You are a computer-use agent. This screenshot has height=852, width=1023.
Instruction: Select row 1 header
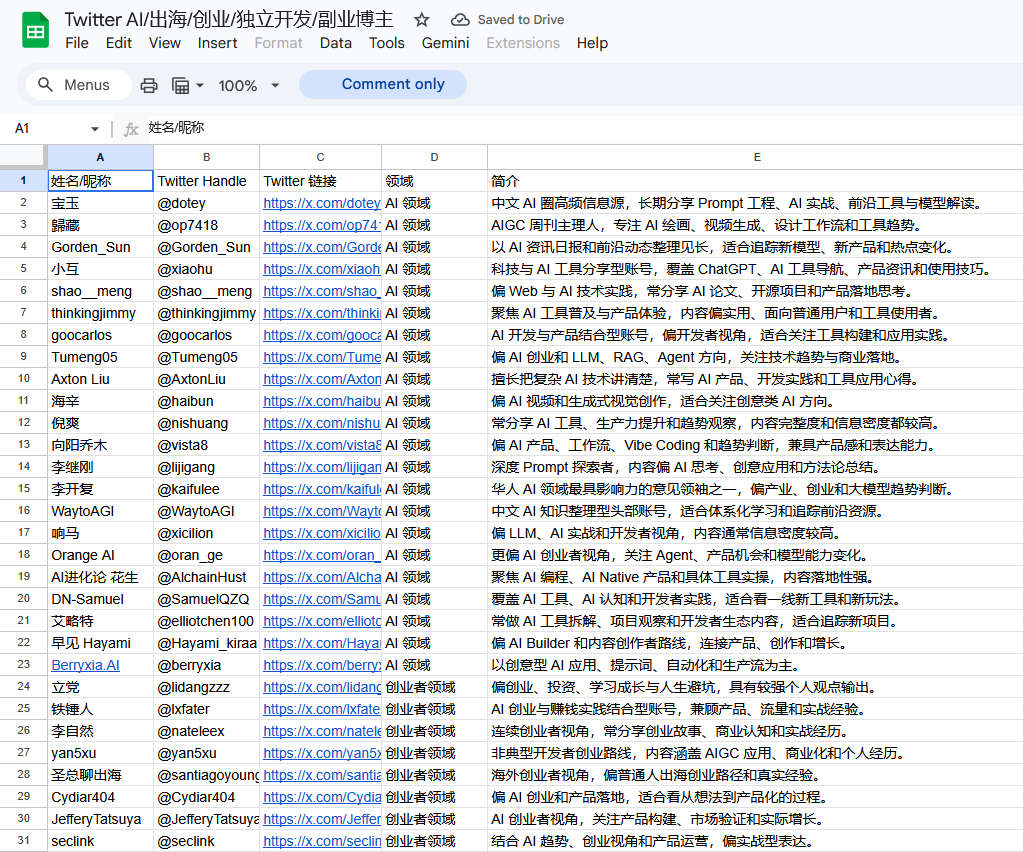(x=23, y=181)
